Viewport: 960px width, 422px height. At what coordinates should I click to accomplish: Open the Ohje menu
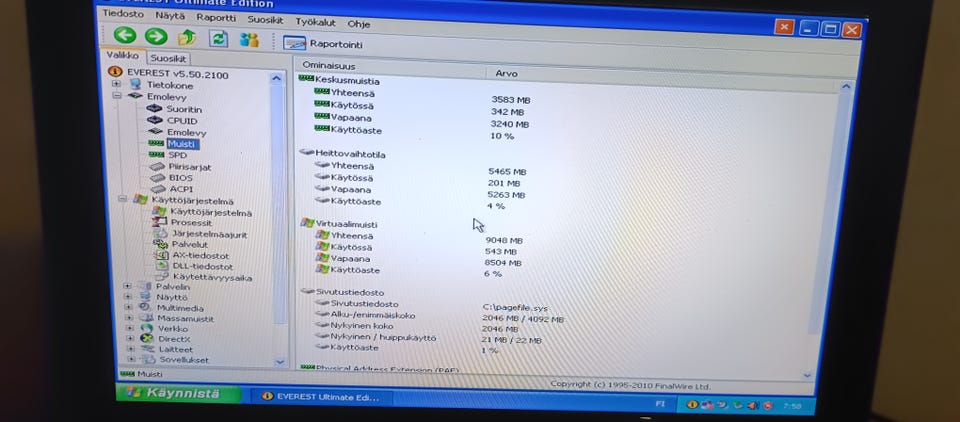click(359, 24)
